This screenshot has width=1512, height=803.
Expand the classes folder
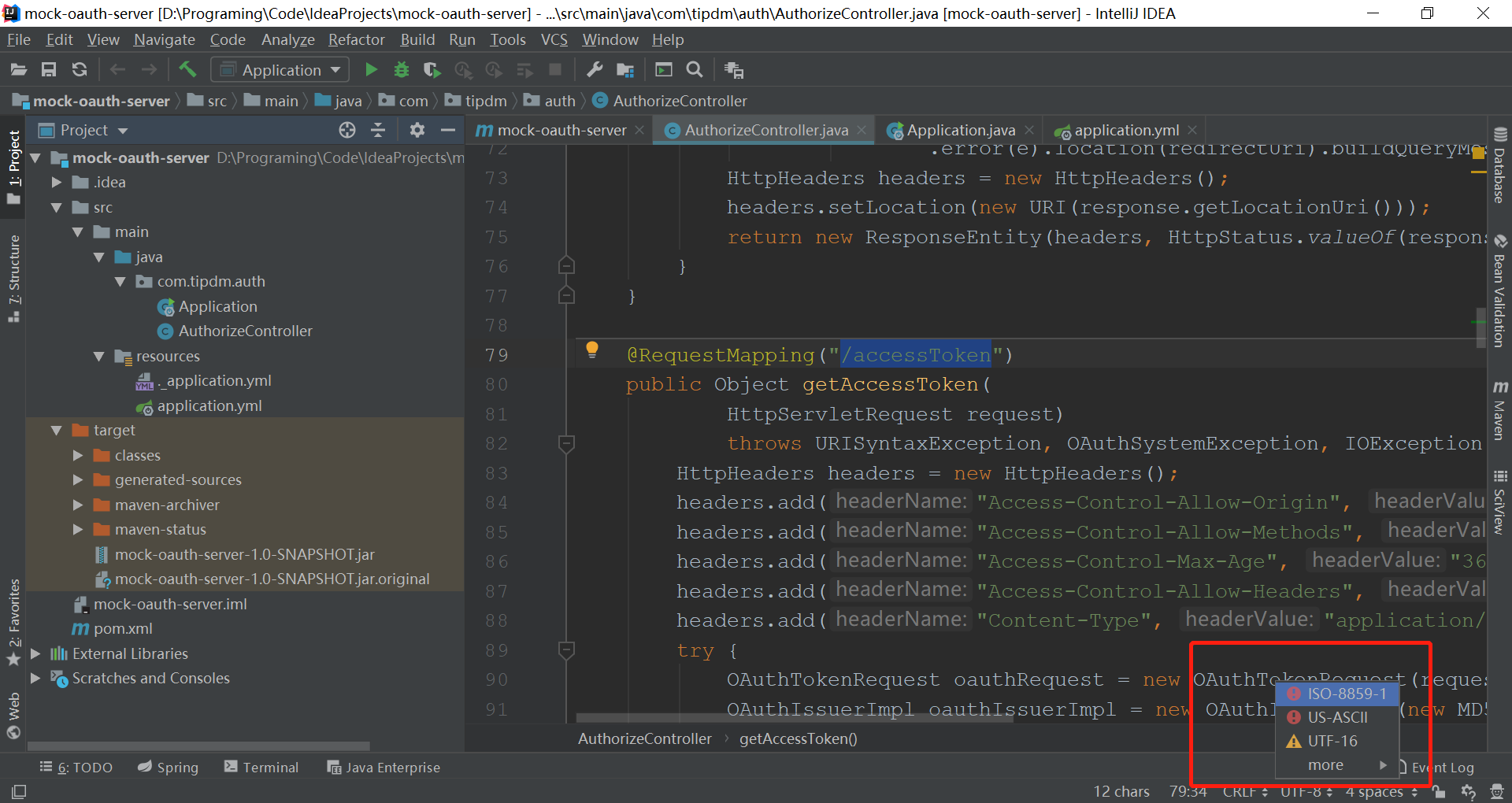(x=78, y=456)
